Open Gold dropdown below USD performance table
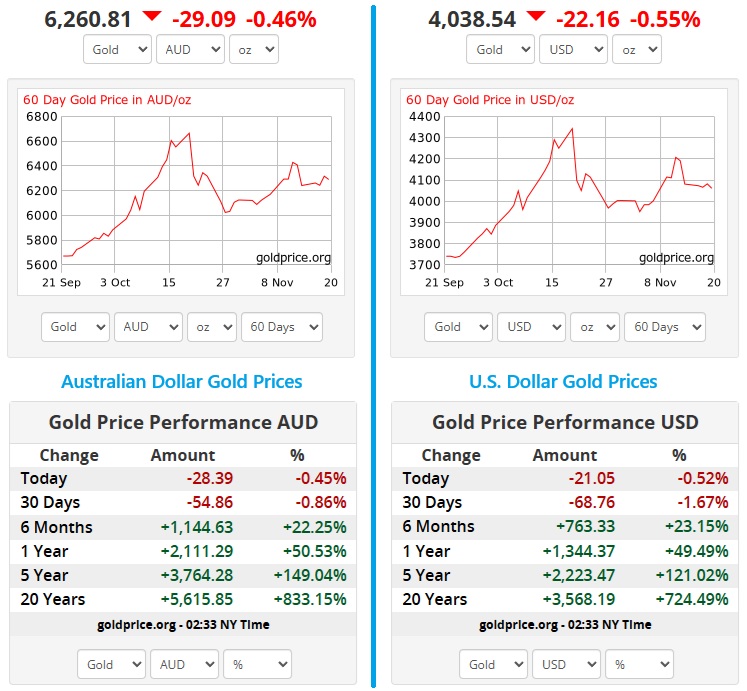747x691 pixels. pos(493,664)
